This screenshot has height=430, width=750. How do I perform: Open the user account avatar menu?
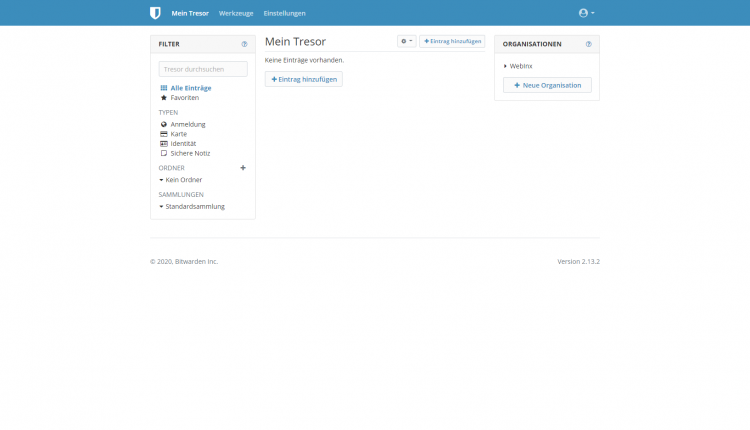[x=586, y=13]
